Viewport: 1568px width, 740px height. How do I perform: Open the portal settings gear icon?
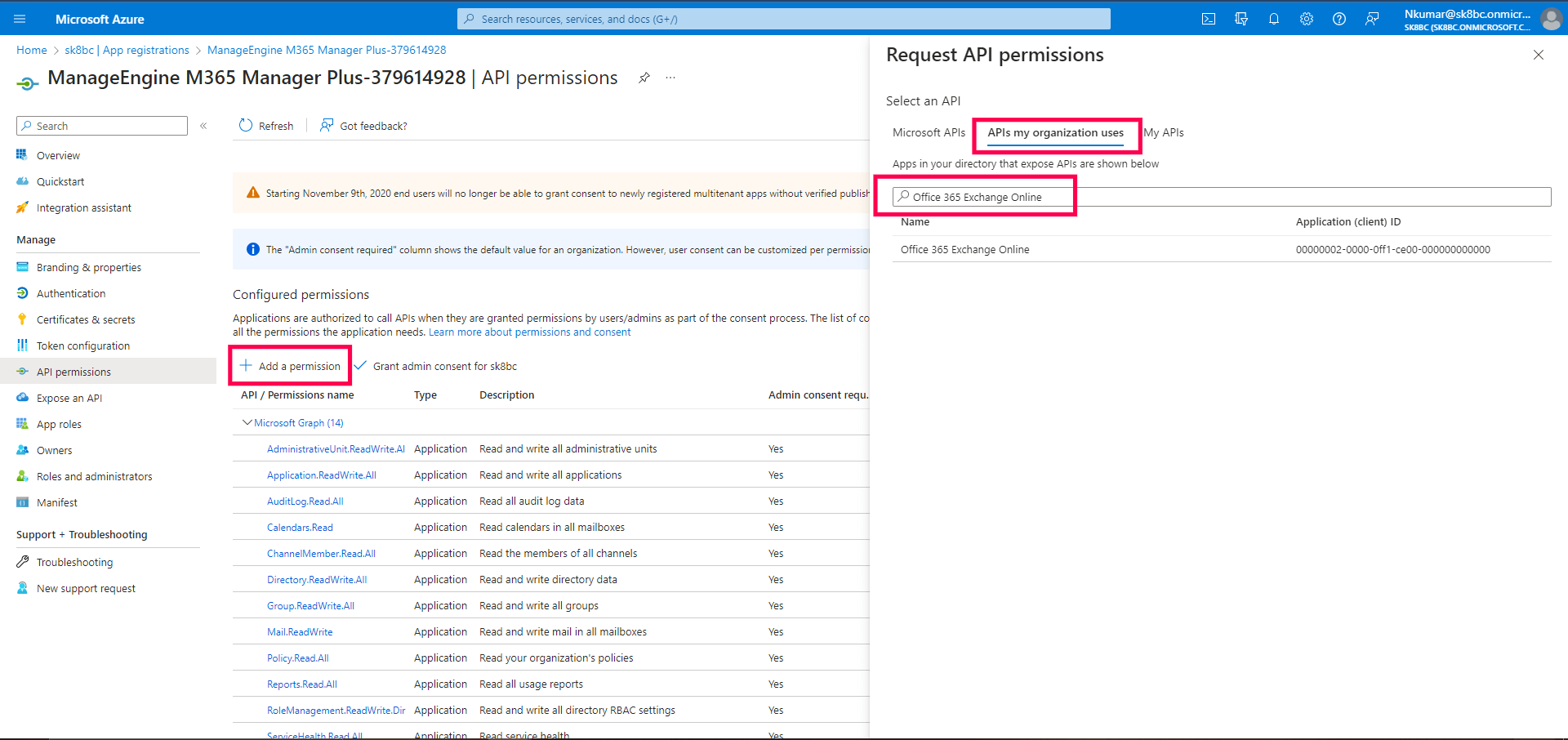(x=1307, y=19)
